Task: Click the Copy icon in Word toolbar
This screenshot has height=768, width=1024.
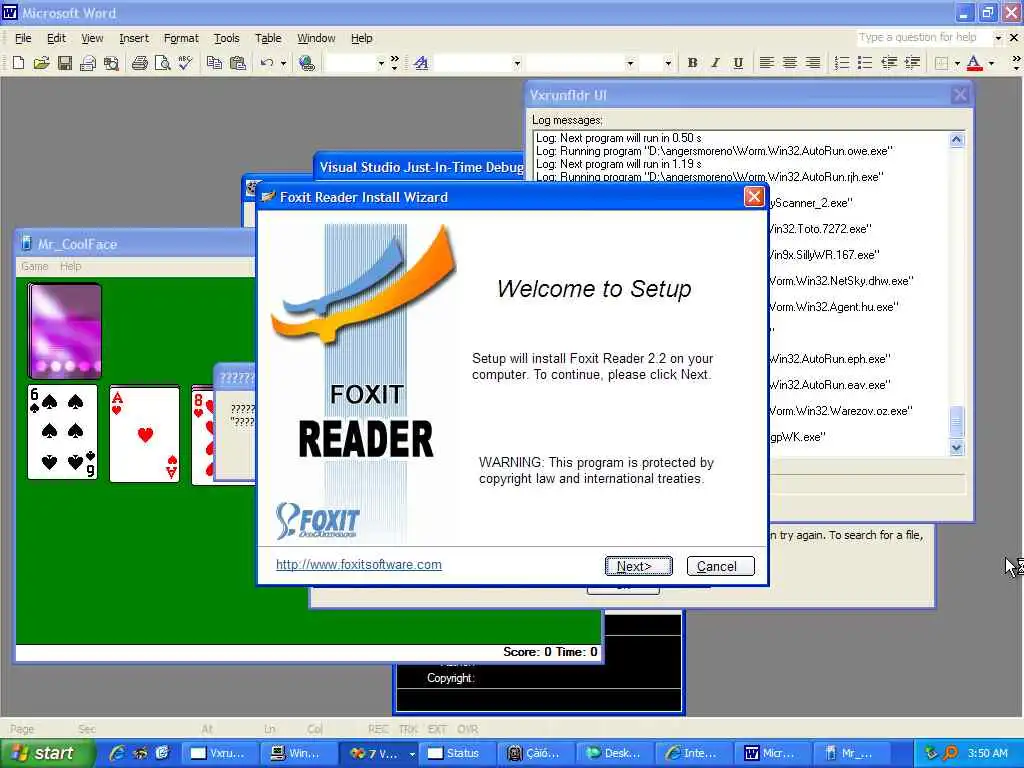Action: [x=214, y=63]
